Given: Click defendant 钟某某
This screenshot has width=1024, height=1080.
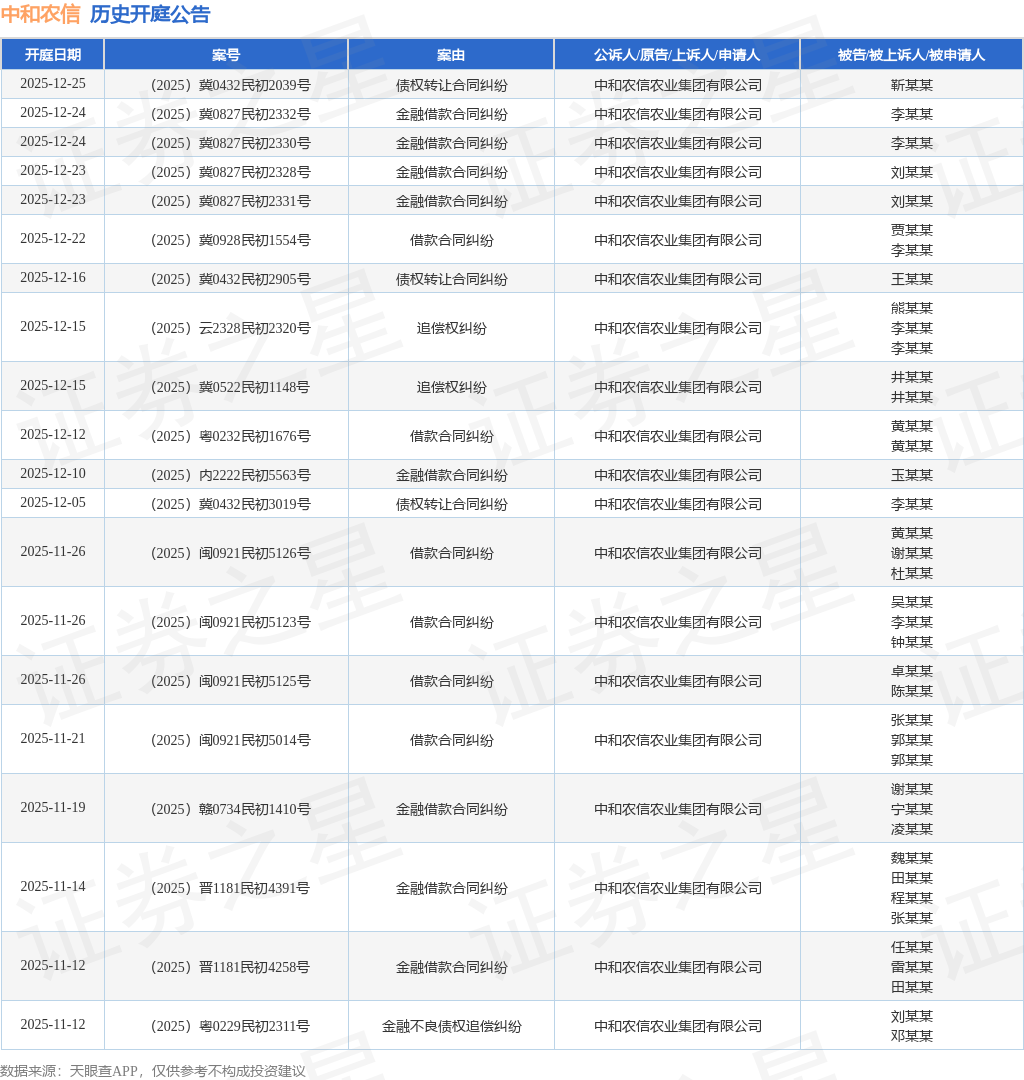Looking at the screenshot, I should (x=912, y=642).
